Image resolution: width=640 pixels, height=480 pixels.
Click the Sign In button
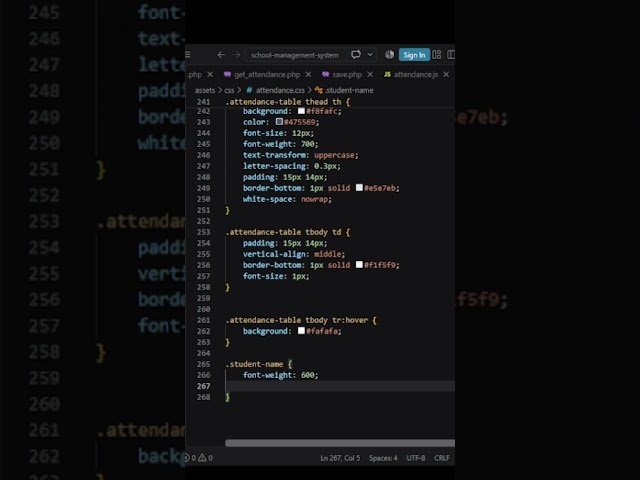pos(414,55)
